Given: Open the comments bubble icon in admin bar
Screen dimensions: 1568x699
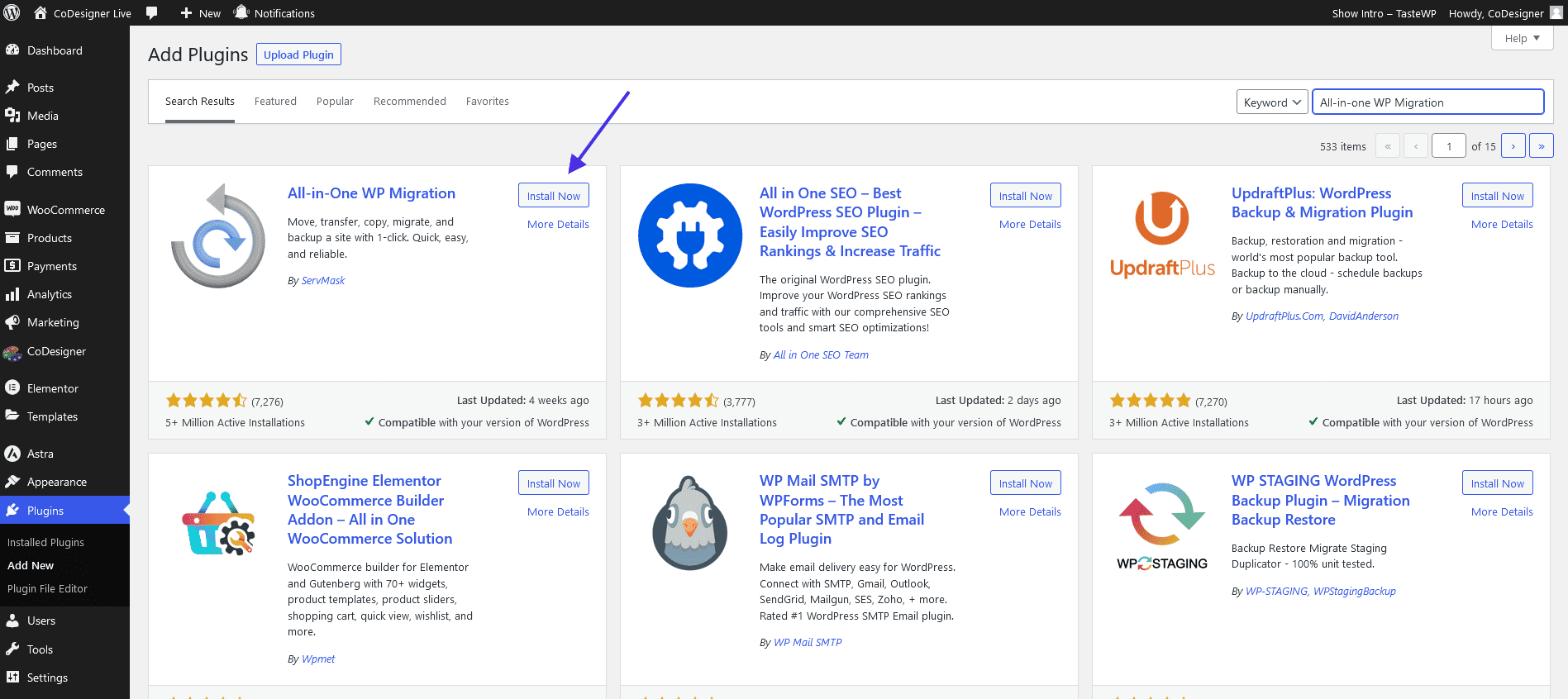Looking at the screenshot, I should 152,12.
